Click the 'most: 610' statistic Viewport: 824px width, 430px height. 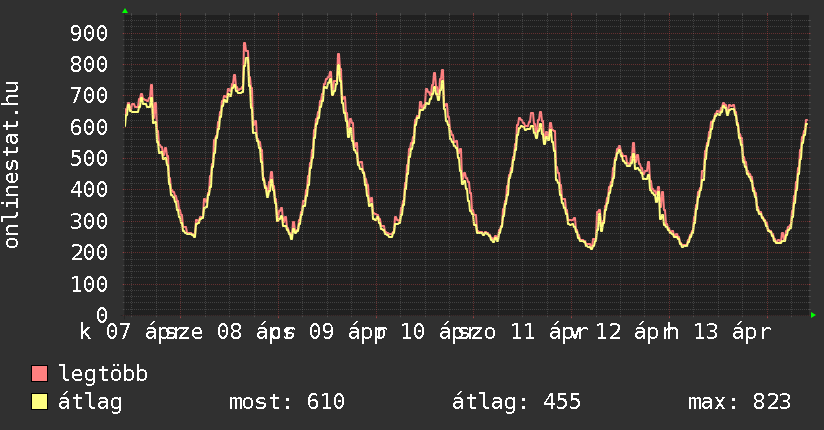coord(286,403)
